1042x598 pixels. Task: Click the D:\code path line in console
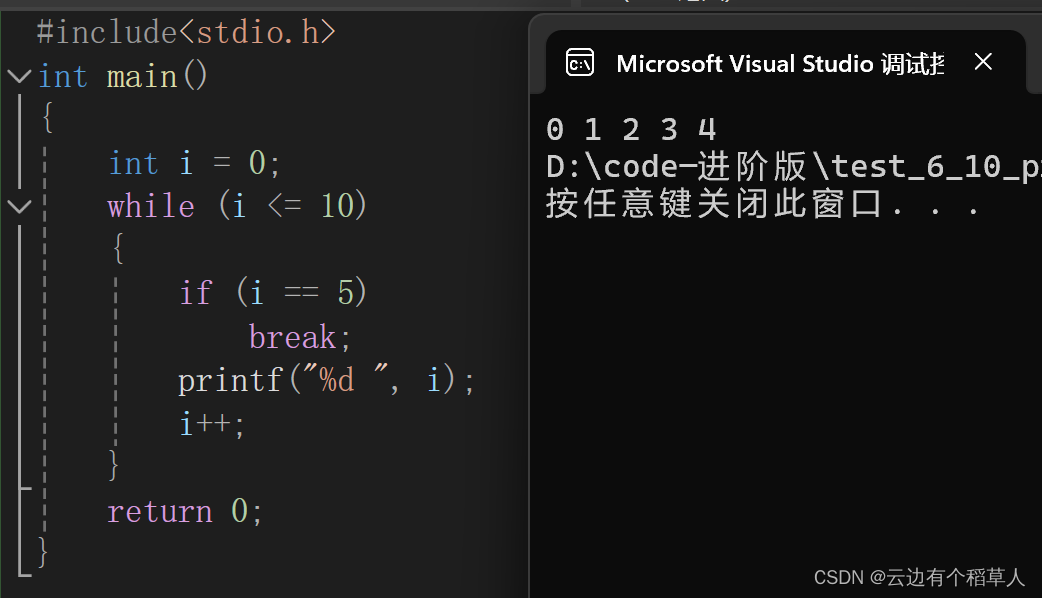793,167
